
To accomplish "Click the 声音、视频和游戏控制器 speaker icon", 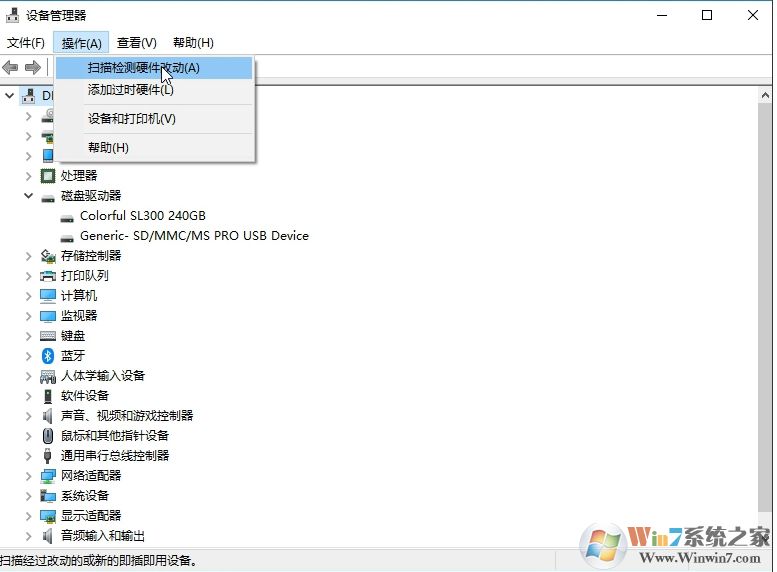I will point(48,416).
